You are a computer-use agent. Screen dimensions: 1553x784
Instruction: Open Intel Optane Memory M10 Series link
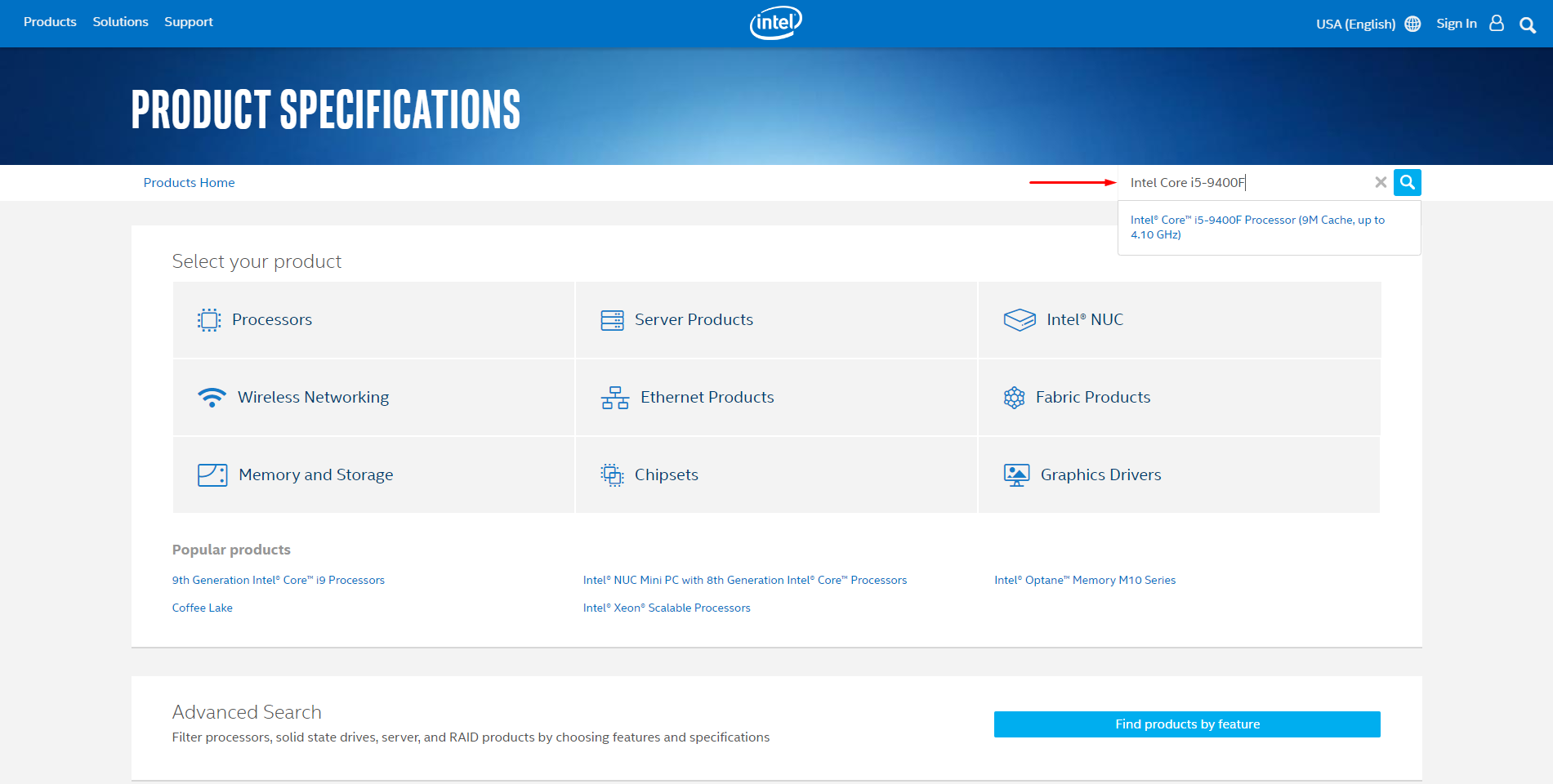pos(1084,581)
